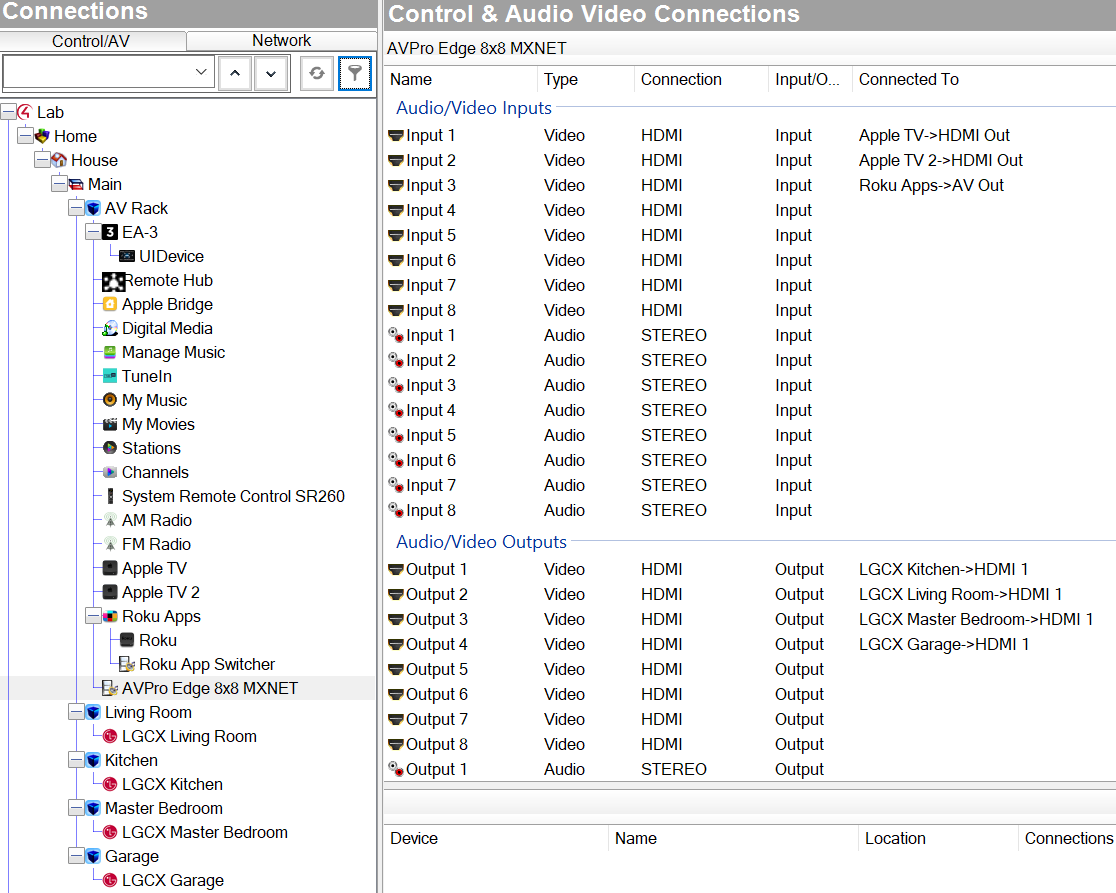1116x893 pixels.
Task: Collapse the EA-3 controller node
Action: [x=93, y=232]
